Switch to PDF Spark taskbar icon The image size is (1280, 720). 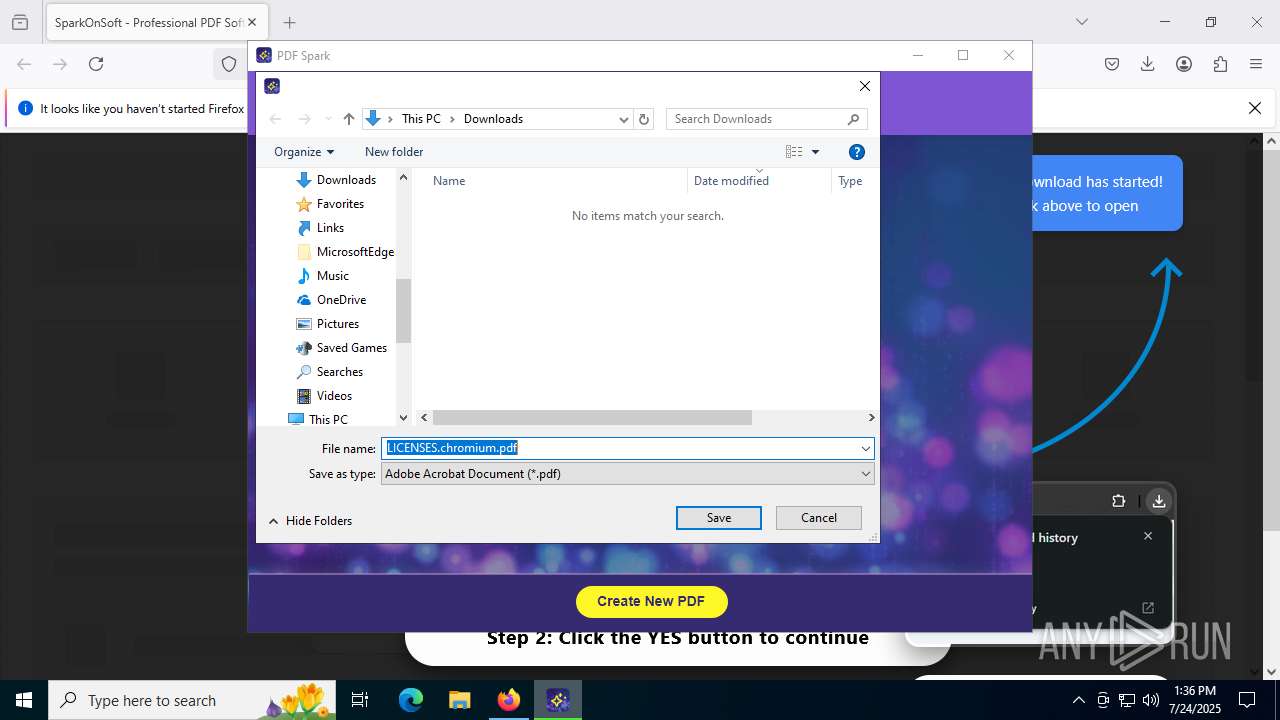558,700
